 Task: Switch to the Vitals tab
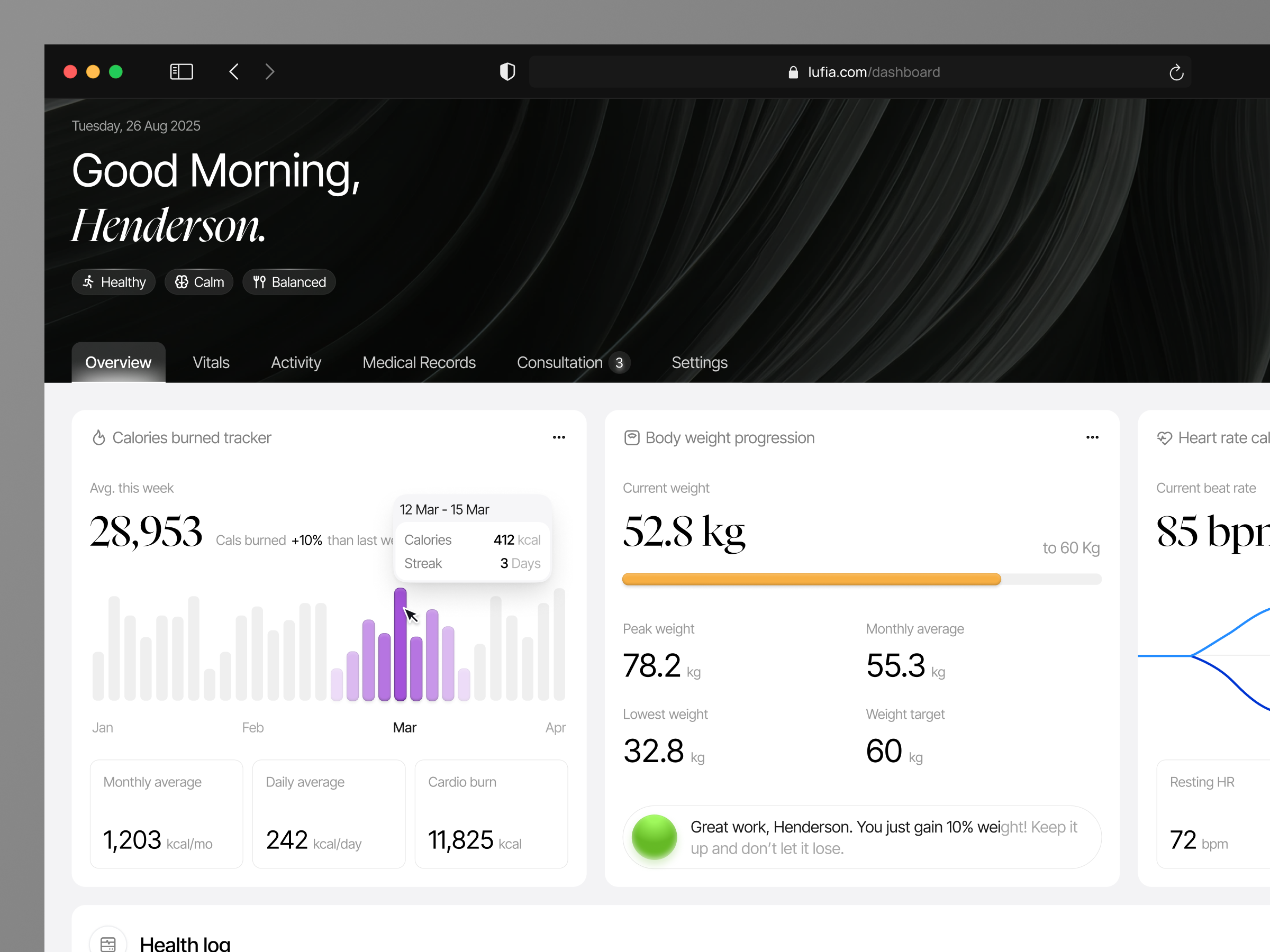pyautogui.click(x=211, y=362)
